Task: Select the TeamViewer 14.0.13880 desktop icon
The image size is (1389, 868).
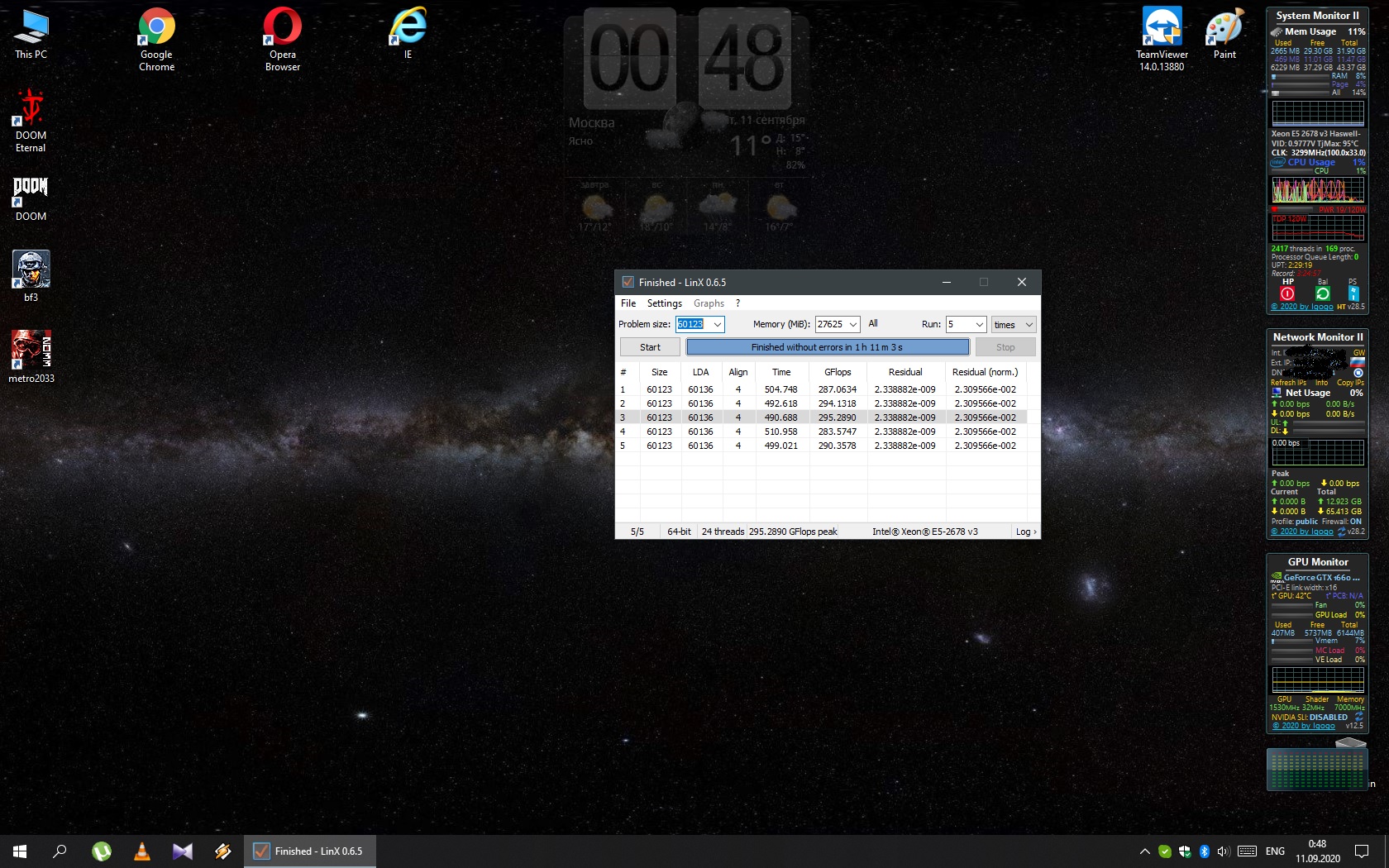Action: click(1162, 39)
